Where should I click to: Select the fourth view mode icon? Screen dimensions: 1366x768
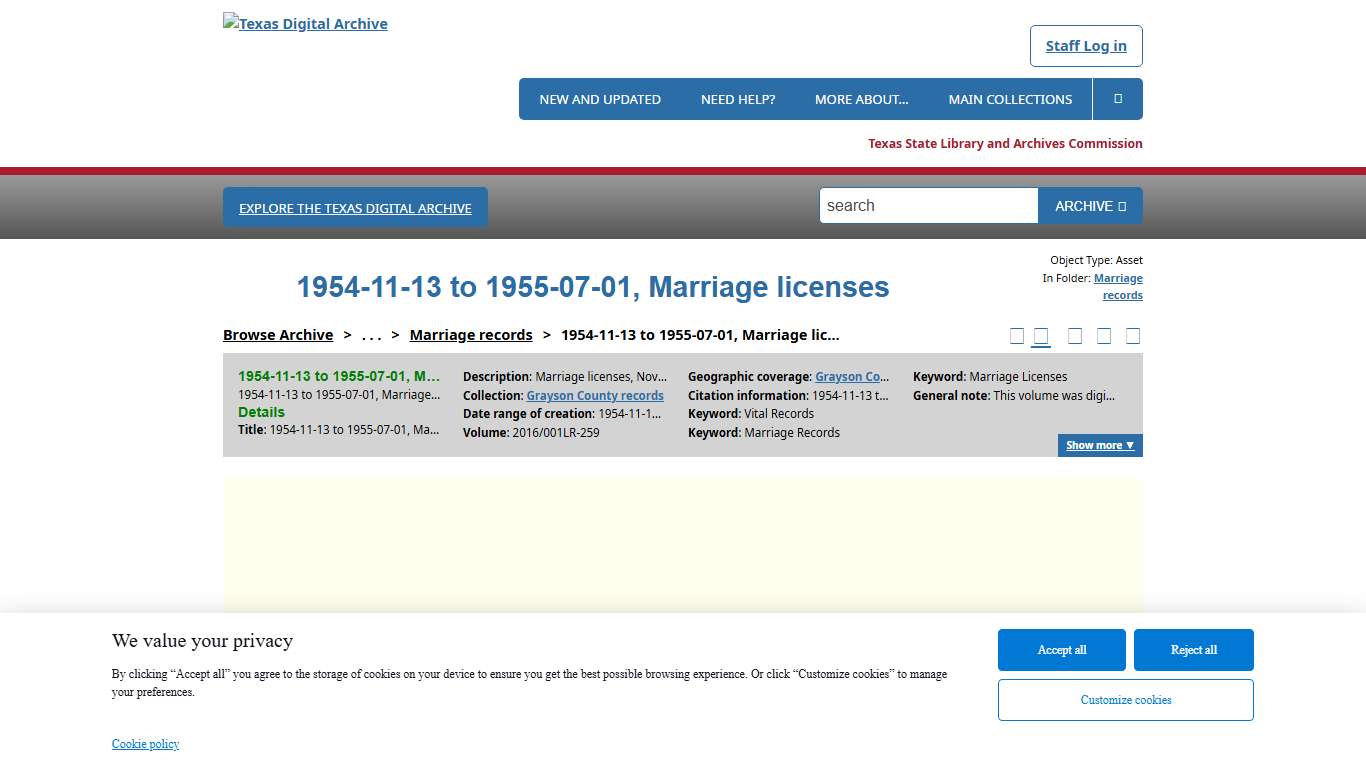(x=1104, y=335)
